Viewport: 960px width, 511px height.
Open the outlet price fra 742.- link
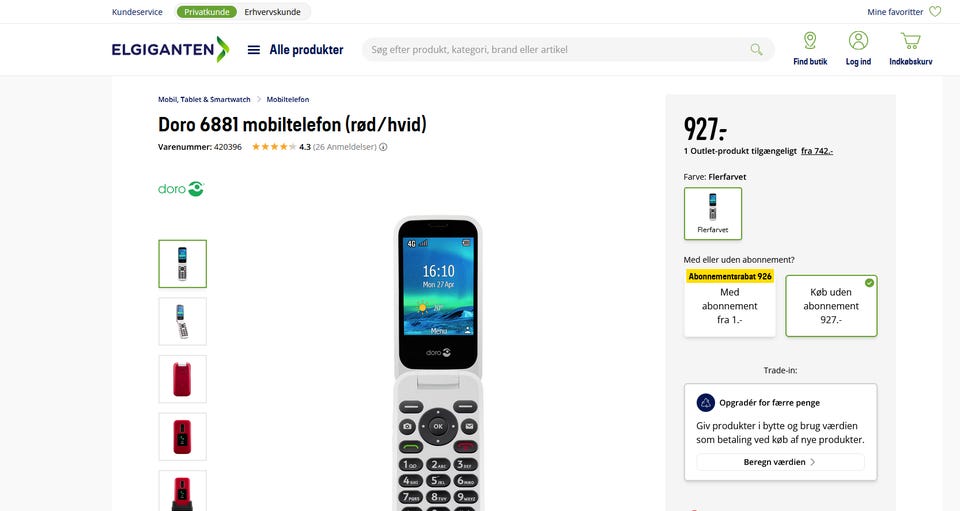click(817, 151)
